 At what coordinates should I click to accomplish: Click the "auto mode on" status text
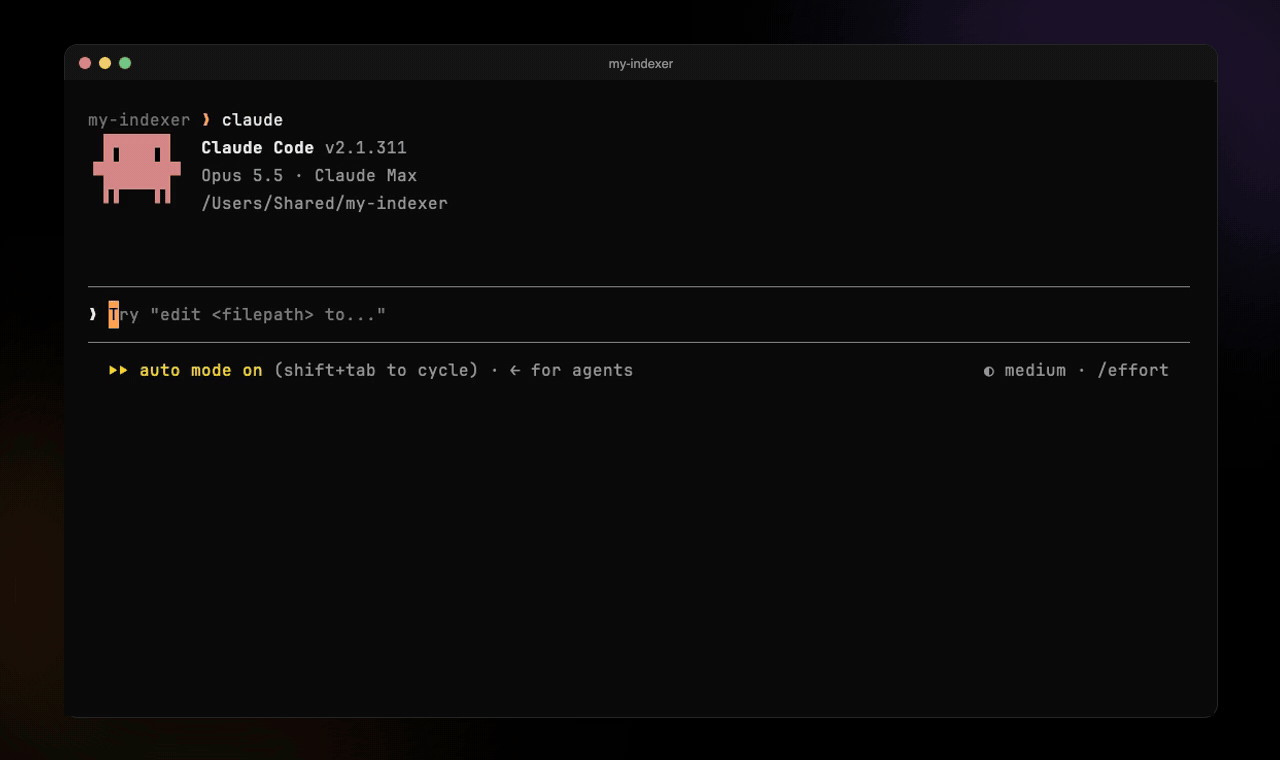[x=201, y=370]
